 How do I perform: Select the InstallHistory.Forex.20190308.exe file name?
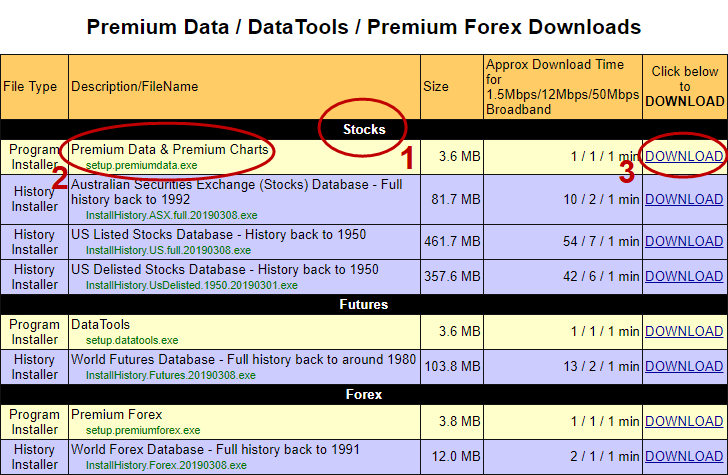[x=166, y=465]
